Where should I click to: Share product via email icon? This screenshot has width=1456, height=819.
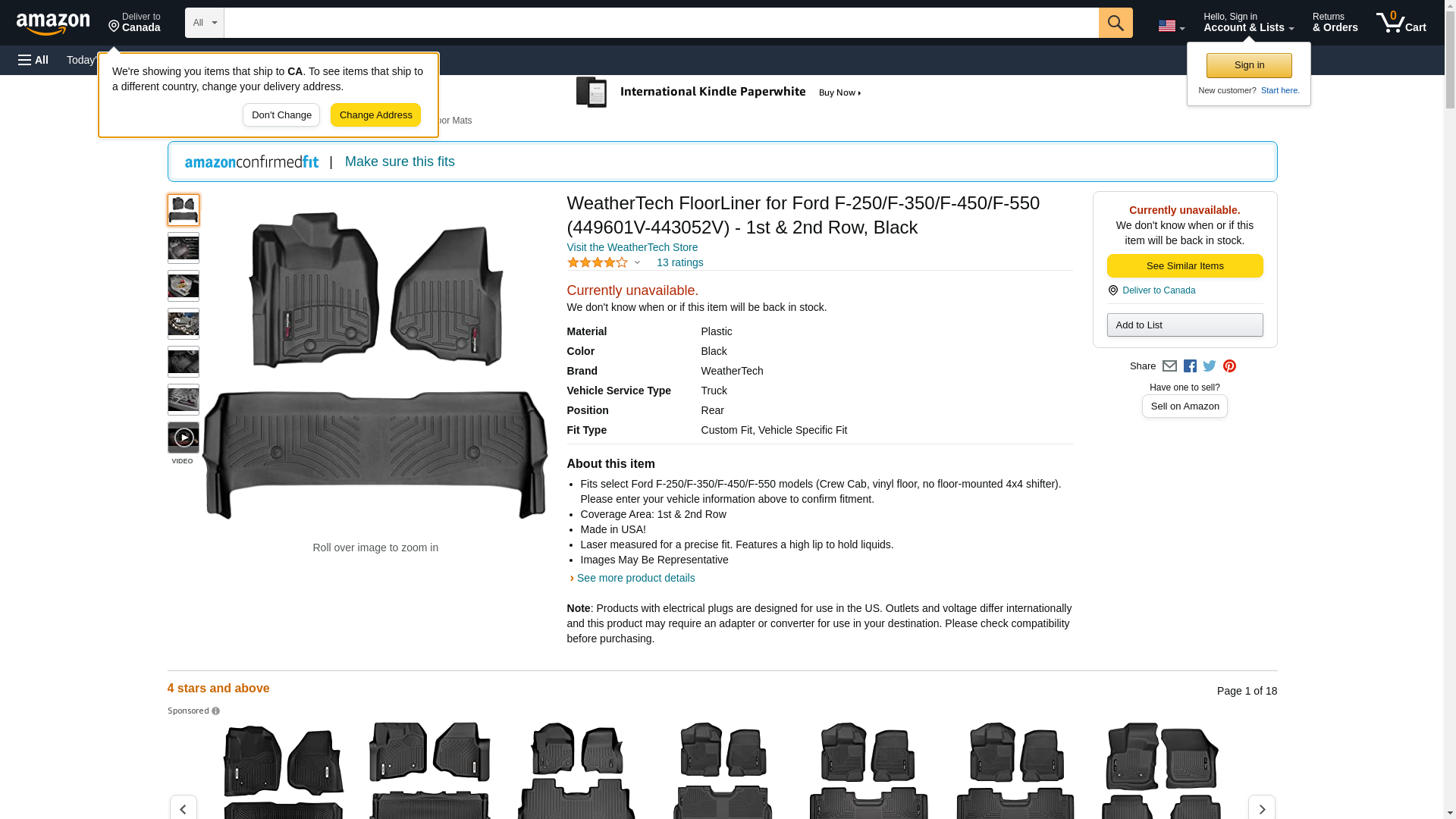(x=1169, y=366)
